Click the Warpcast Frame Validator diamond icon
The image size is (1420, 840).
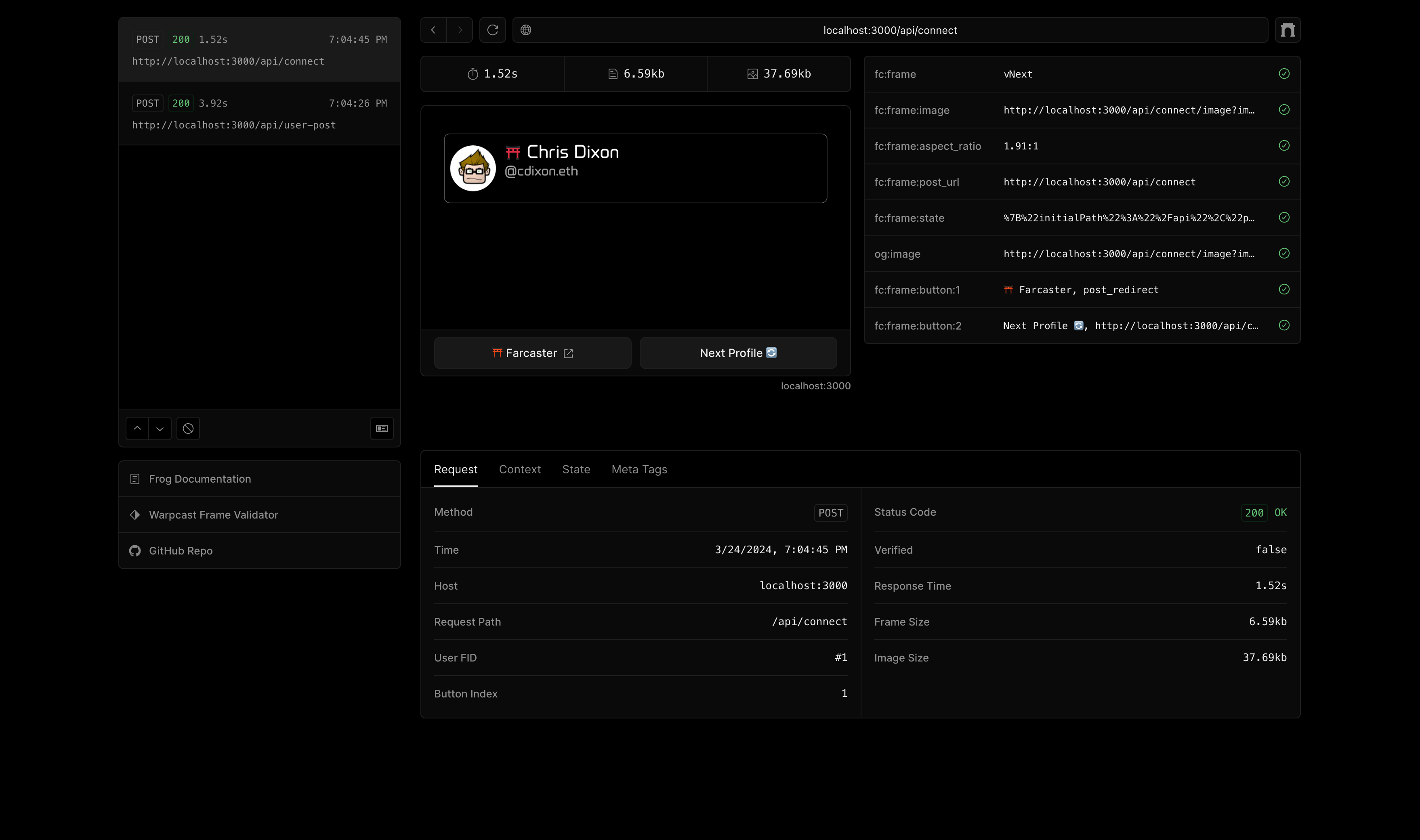pyautogui.click(x=135, y=514)
